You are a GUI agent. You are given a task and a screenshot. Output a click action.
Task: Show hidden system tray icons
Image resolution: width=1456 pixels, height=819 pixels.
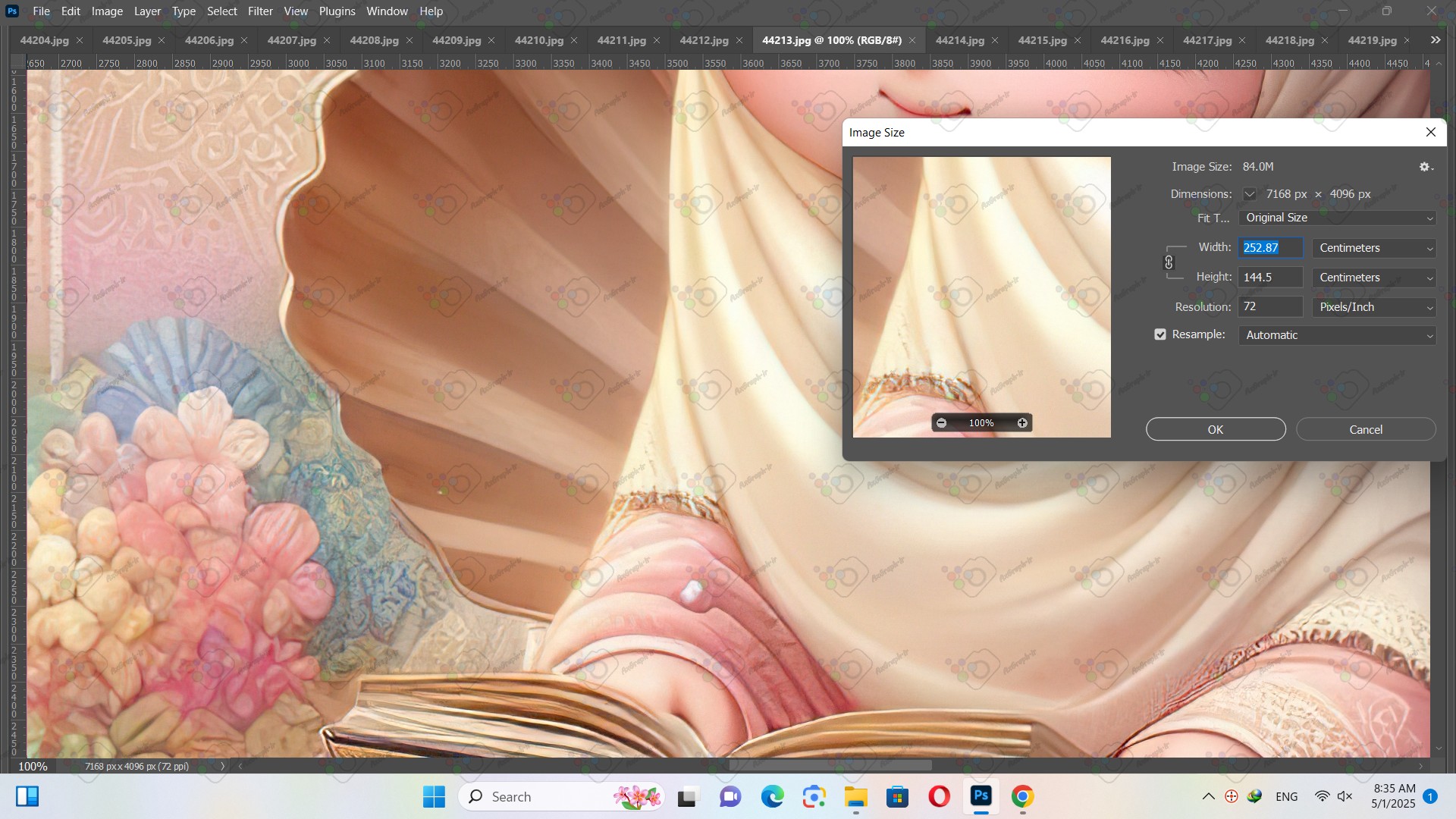pyautogui.click(x=1209, y=797)
